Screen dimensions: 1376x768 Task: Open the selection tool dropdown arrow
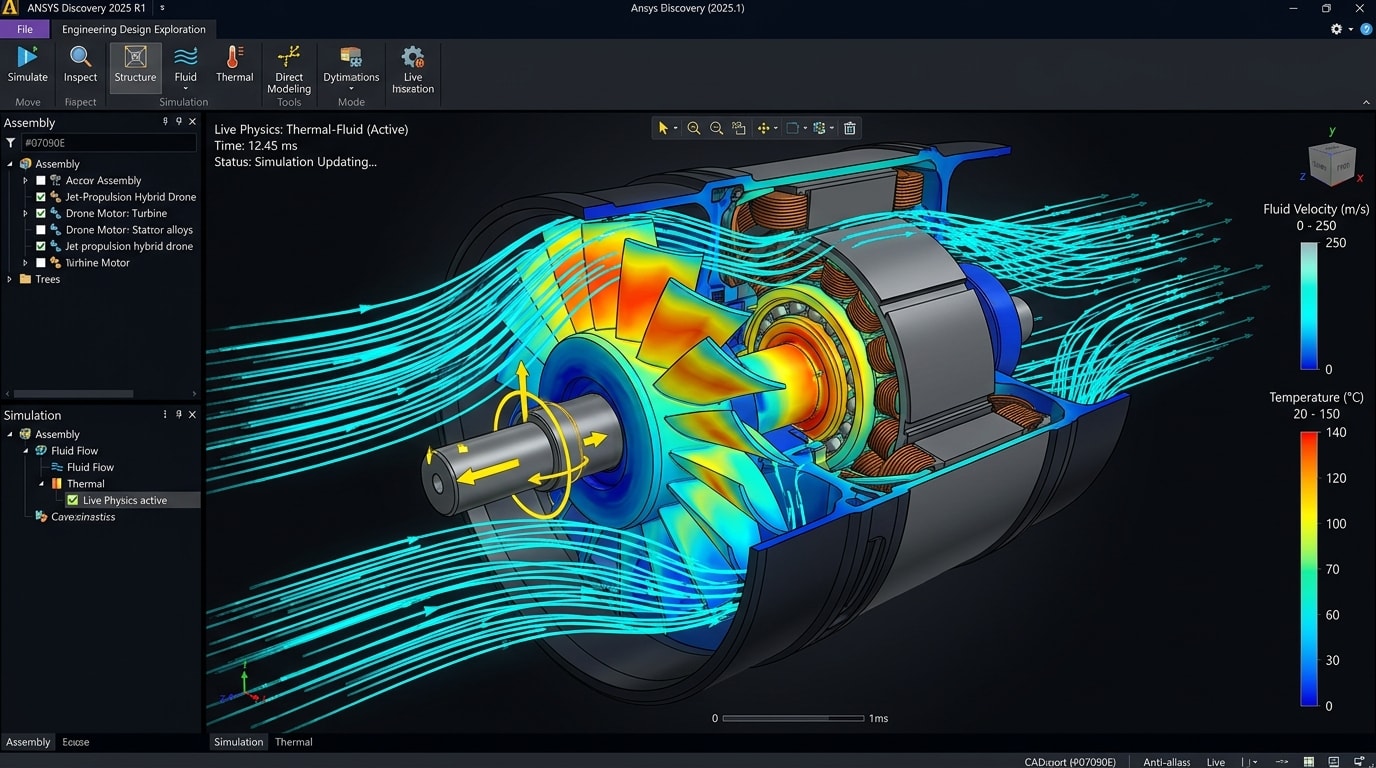tap(675, 129)
